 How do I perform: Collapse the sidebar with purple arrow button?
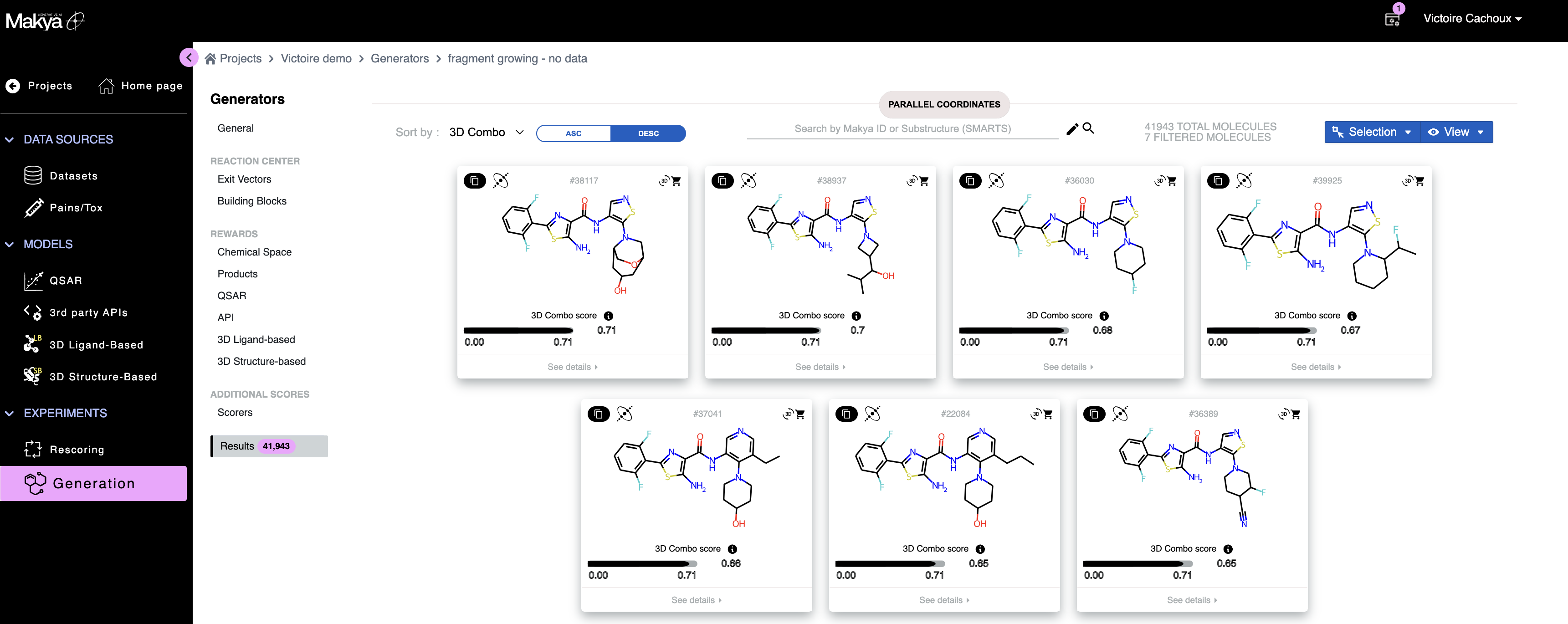(x=189, y=58)
